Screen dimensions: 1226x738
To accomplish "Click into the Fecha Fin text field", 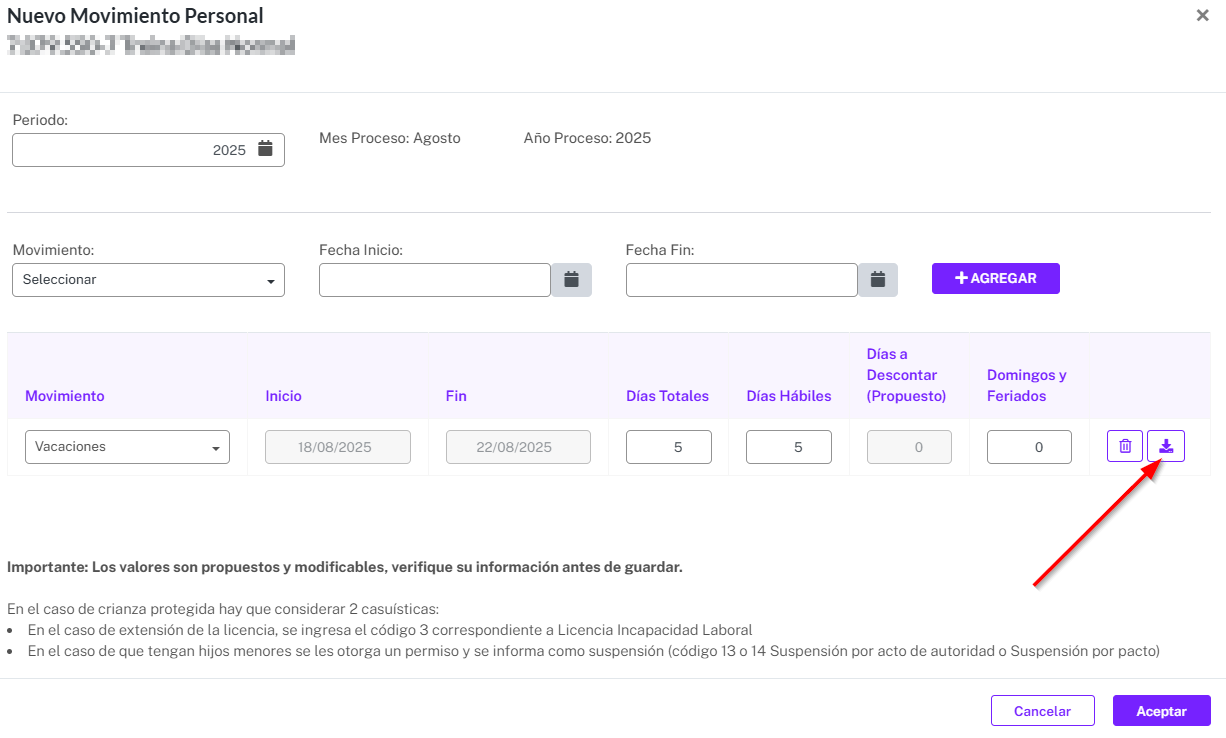I will 742,280.
